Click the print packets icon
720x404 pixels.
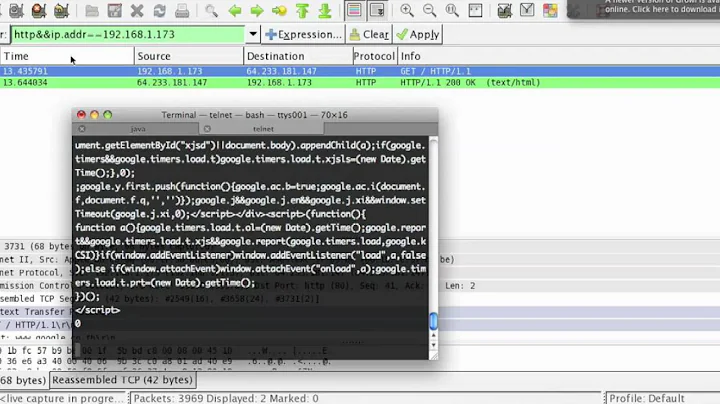click(182, 11)
